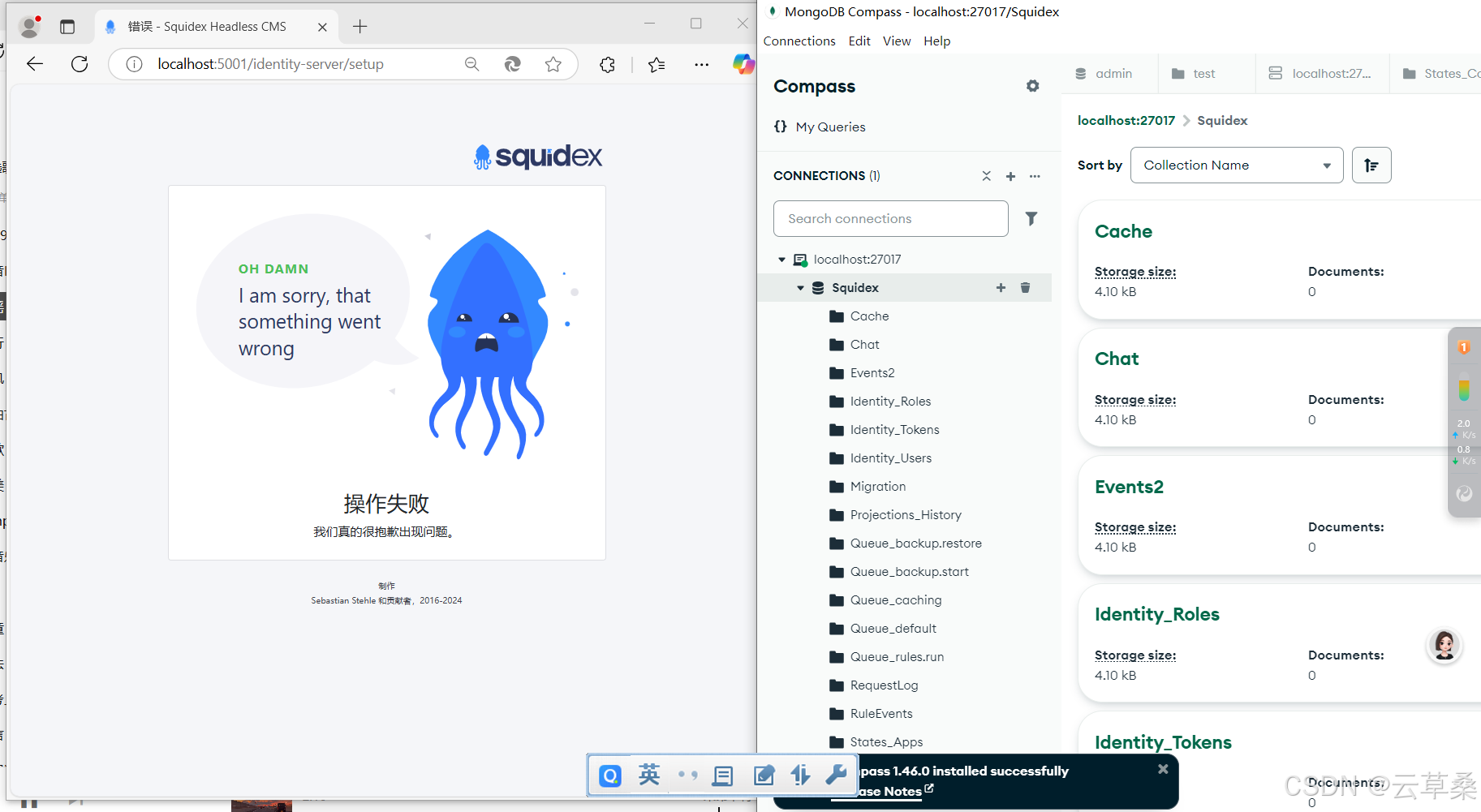Dismiss the Compass installed successfully notification
The image size is (1481, 812).
tap(1163, 769)
